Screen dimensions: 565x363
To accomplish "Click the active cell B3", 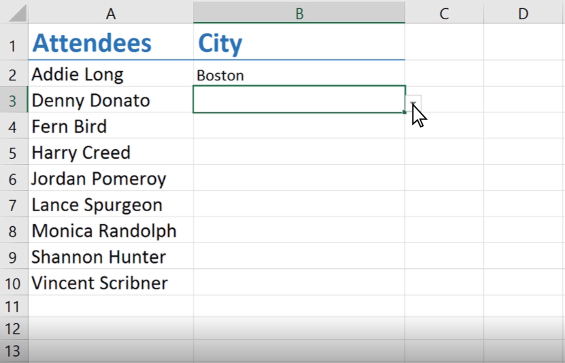I will click(x=299, y=99).
